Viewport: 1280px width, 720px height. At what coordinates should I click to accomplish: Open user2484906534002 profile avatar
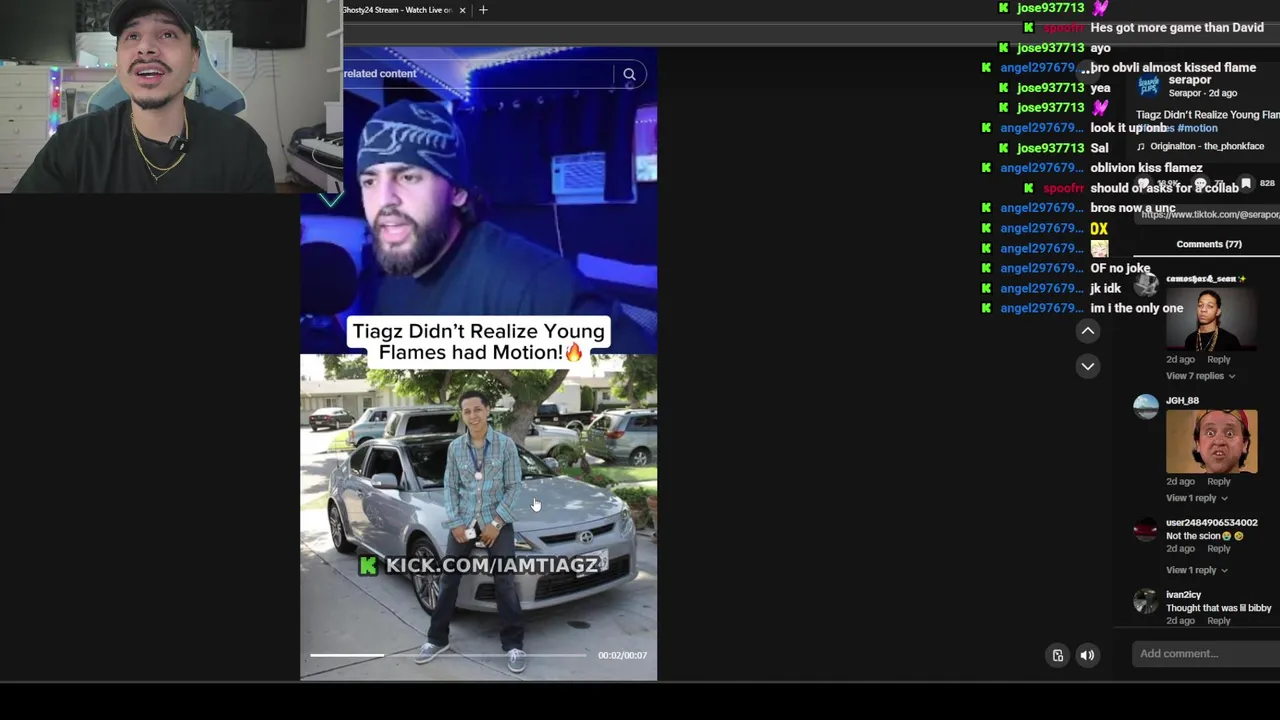coord(1146,528)
